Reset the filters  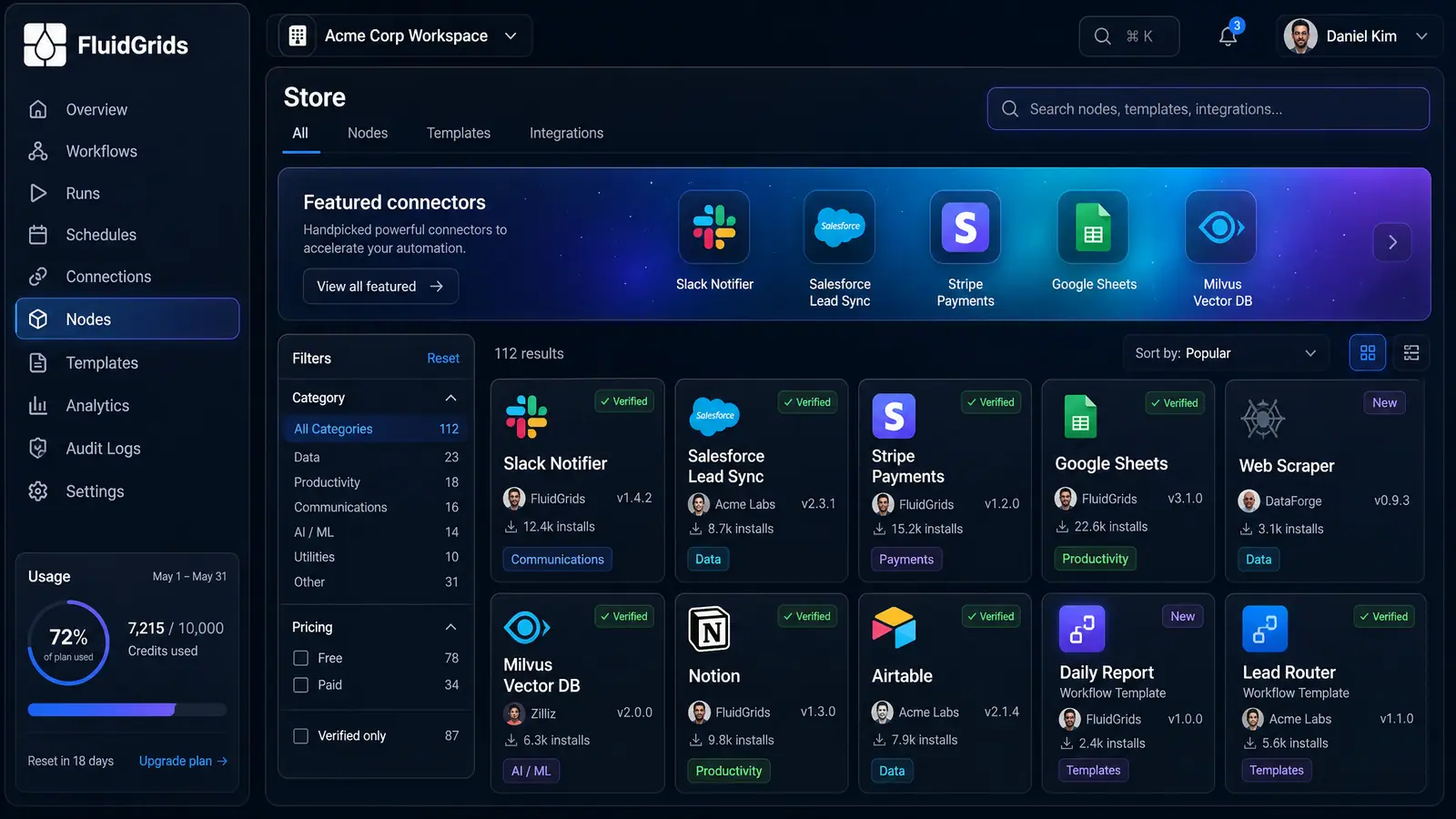coord(443,359)
